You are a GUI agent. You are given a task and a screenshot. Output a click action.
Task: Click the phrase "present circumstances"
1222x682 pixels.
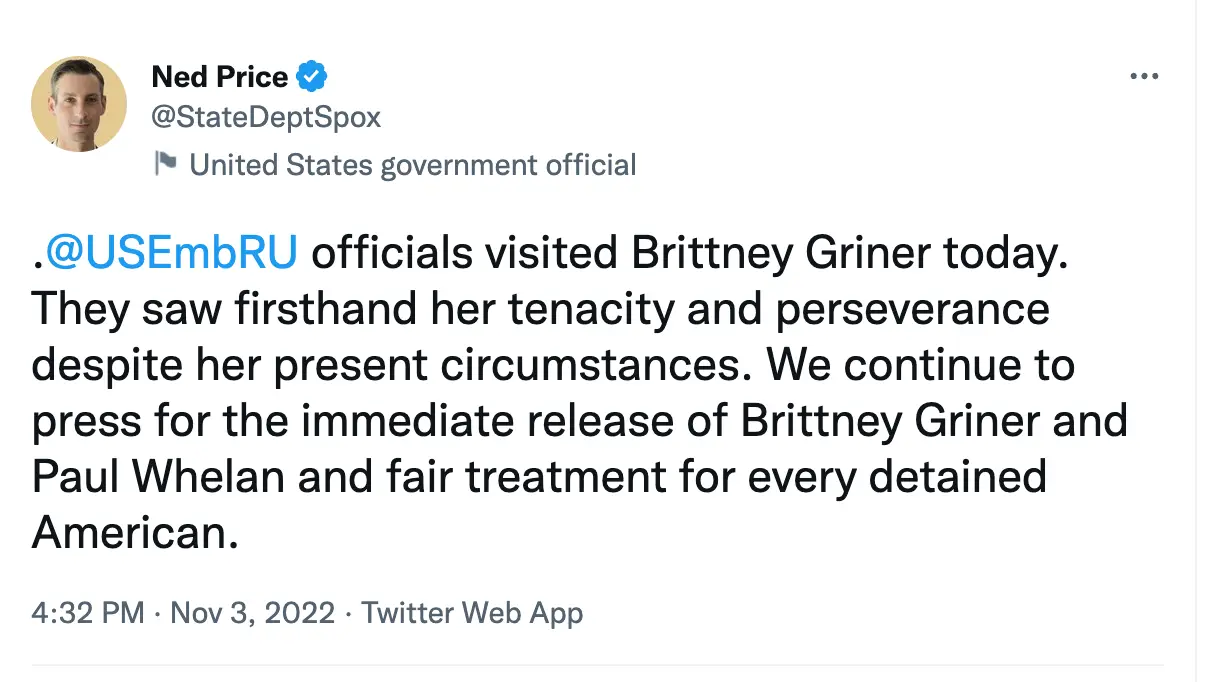518,366
